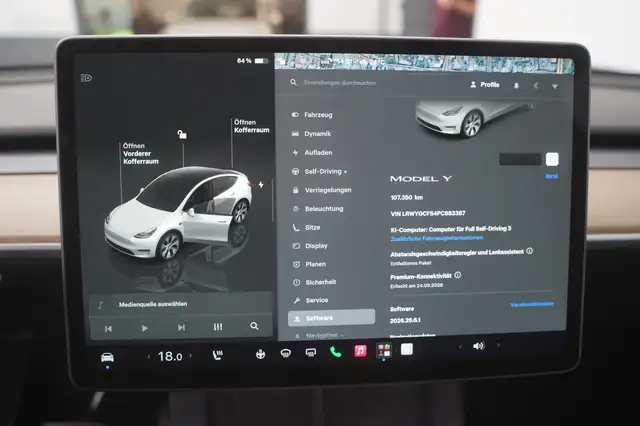640x426 pixels.
Task: Turn on the rear window defrost
Action: [x=311, y=352]
